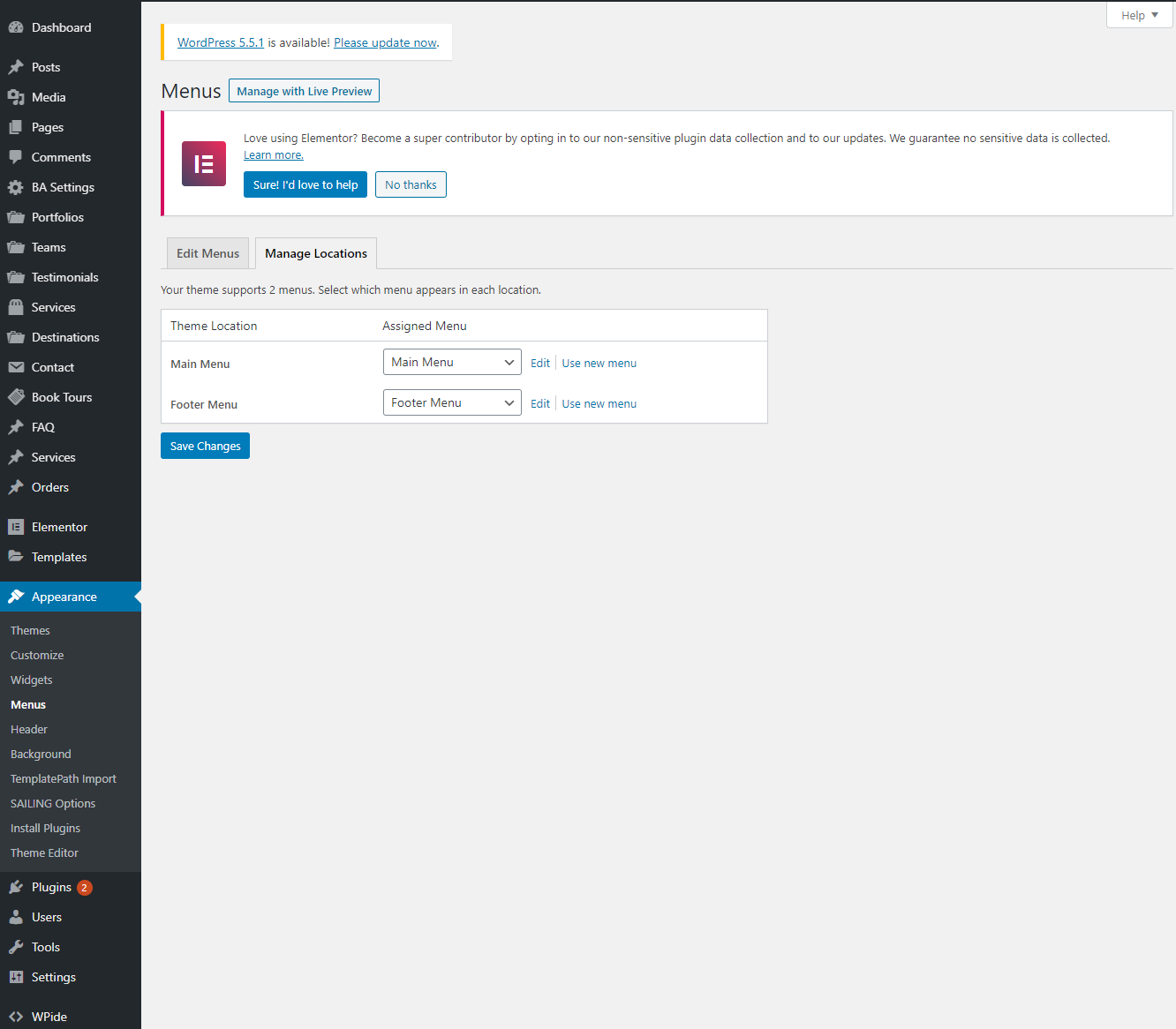Image resolution: width=1176 pixels, height=1029 pixels.
Task: Expand the Help panel at top right
Action: pos(1139,15)
